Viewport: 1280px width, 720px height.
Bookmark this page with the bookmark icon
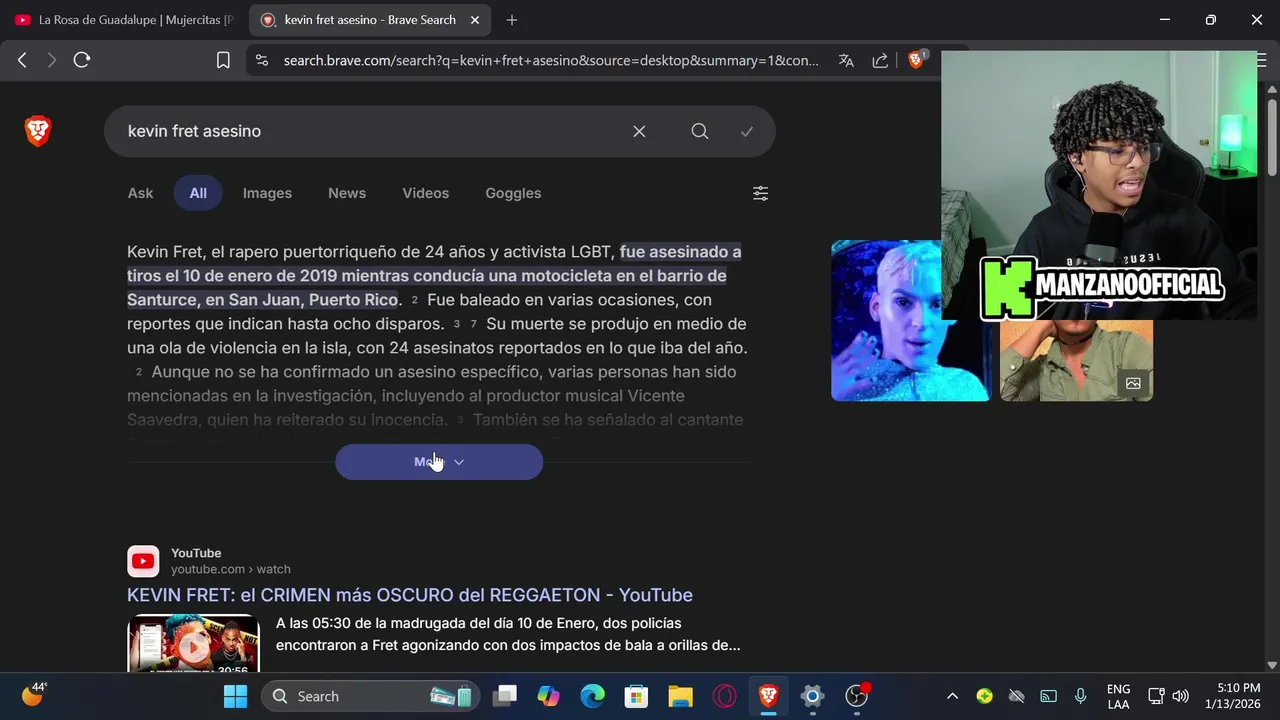tap(223, 60)
